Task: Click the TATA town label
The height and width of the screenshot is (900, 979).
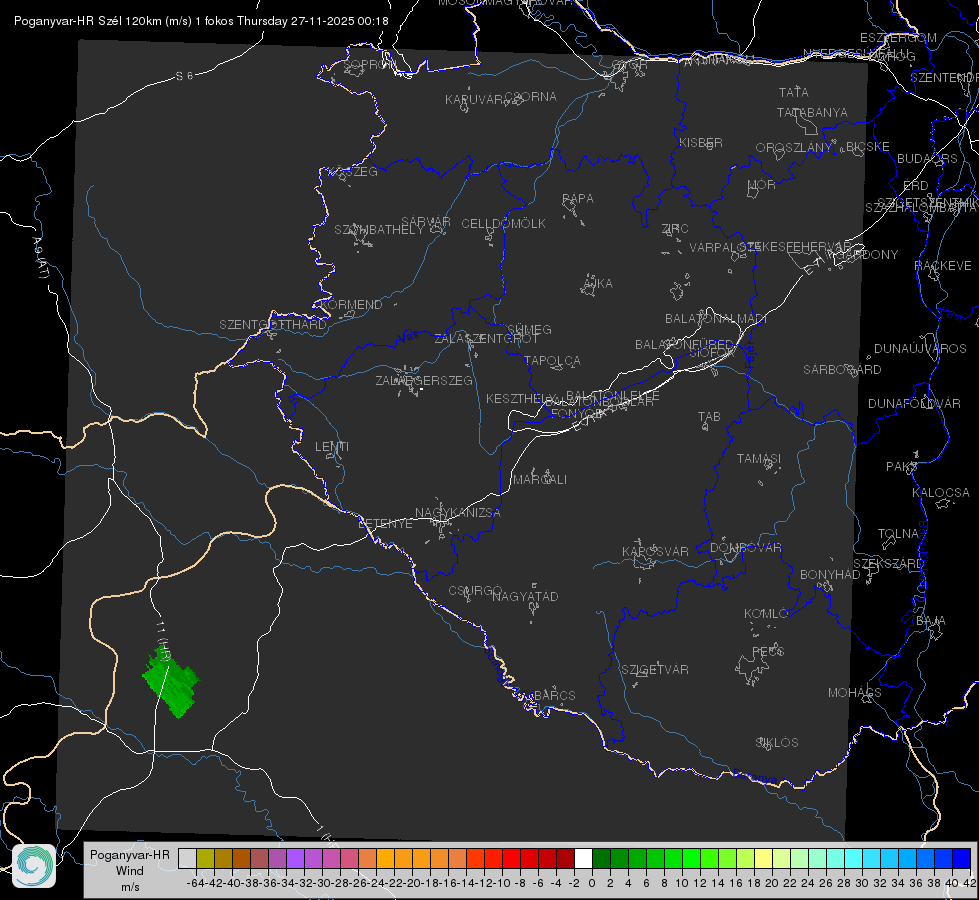Action: 794,92
